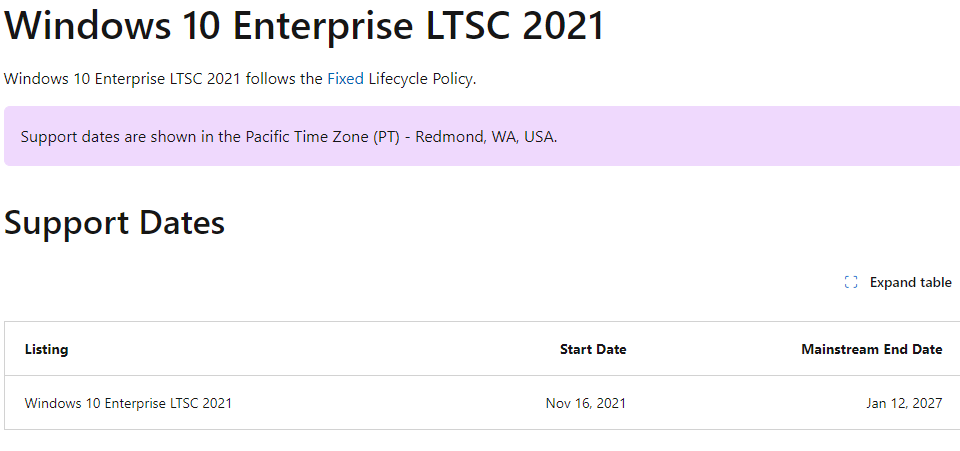Click the Expand table icon
The image size is (960, 451).
point(850,282)
